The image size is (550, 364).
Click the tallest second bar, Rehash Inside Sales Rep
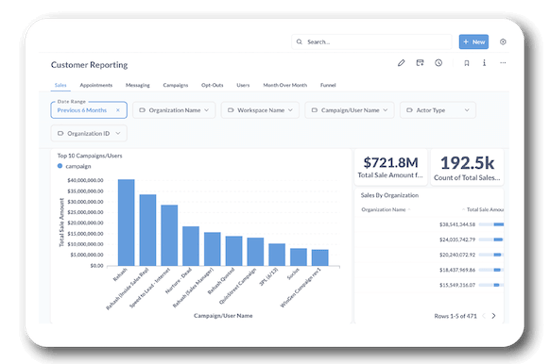148,230
